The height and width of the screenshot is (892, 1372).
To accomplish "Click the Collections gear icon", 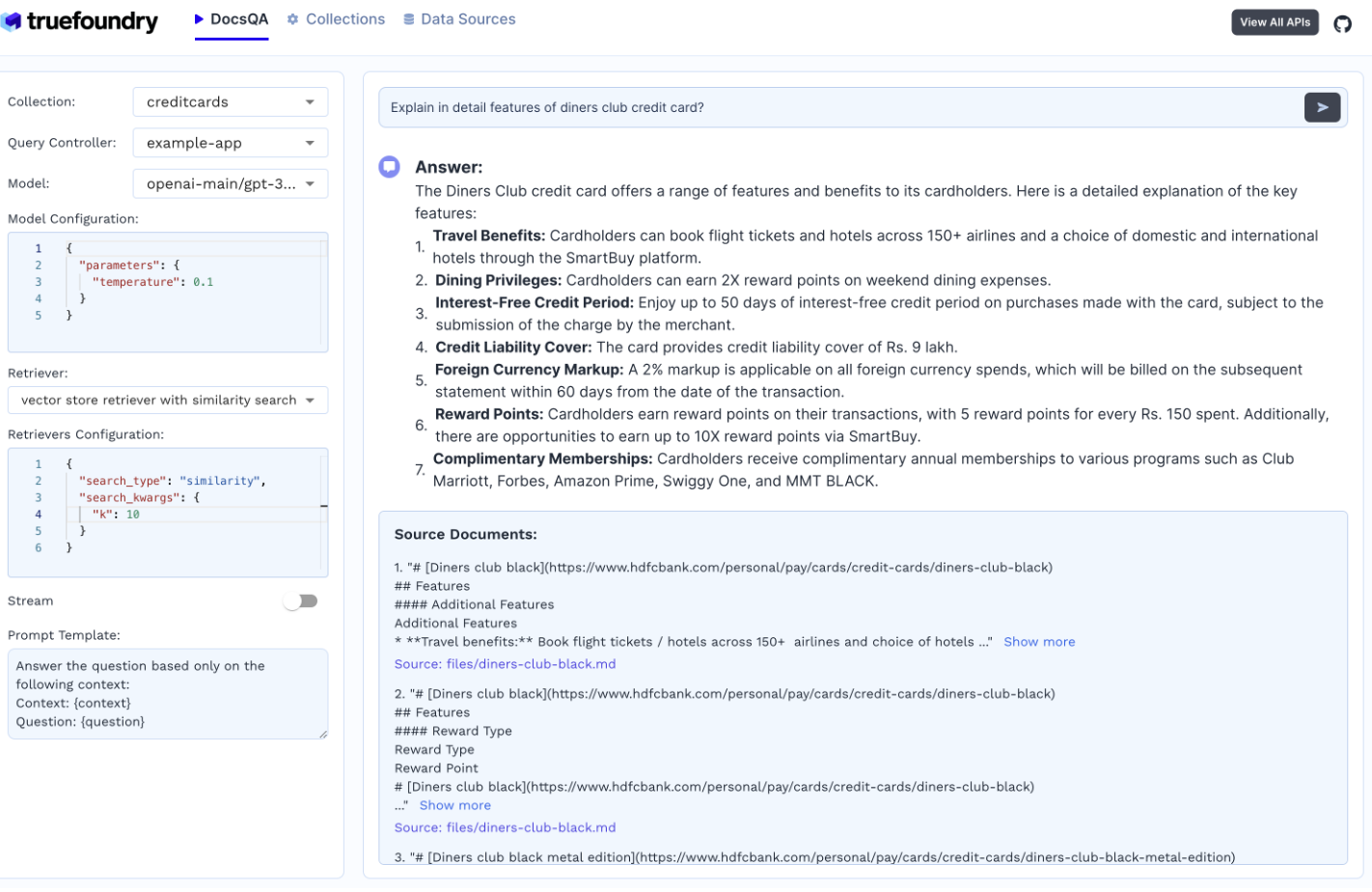I will click(293, 19).
